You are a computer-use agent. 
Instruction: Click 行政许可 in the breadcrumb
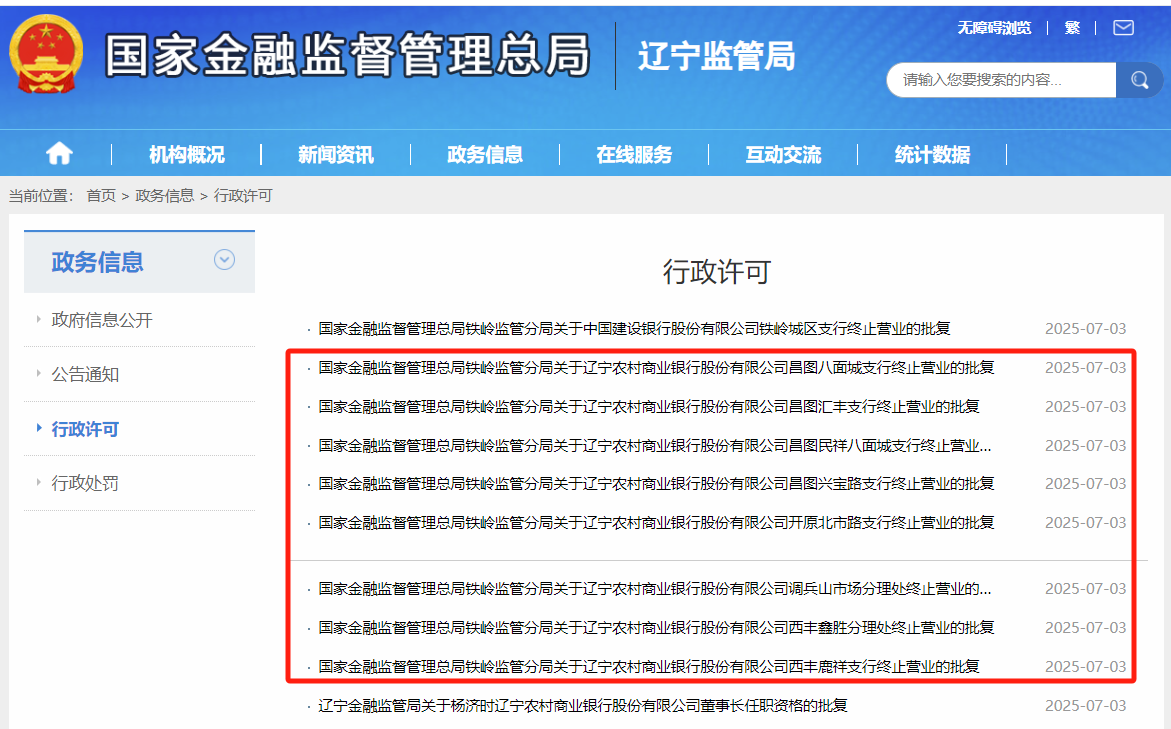243,196
